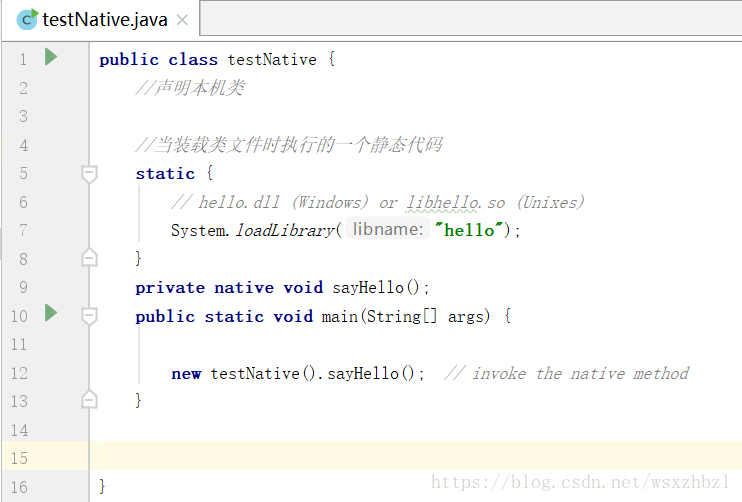This screenshot has width=742, height=502.
Task: Click the class file icon in testNative.java tab
Action: point(26,19)
